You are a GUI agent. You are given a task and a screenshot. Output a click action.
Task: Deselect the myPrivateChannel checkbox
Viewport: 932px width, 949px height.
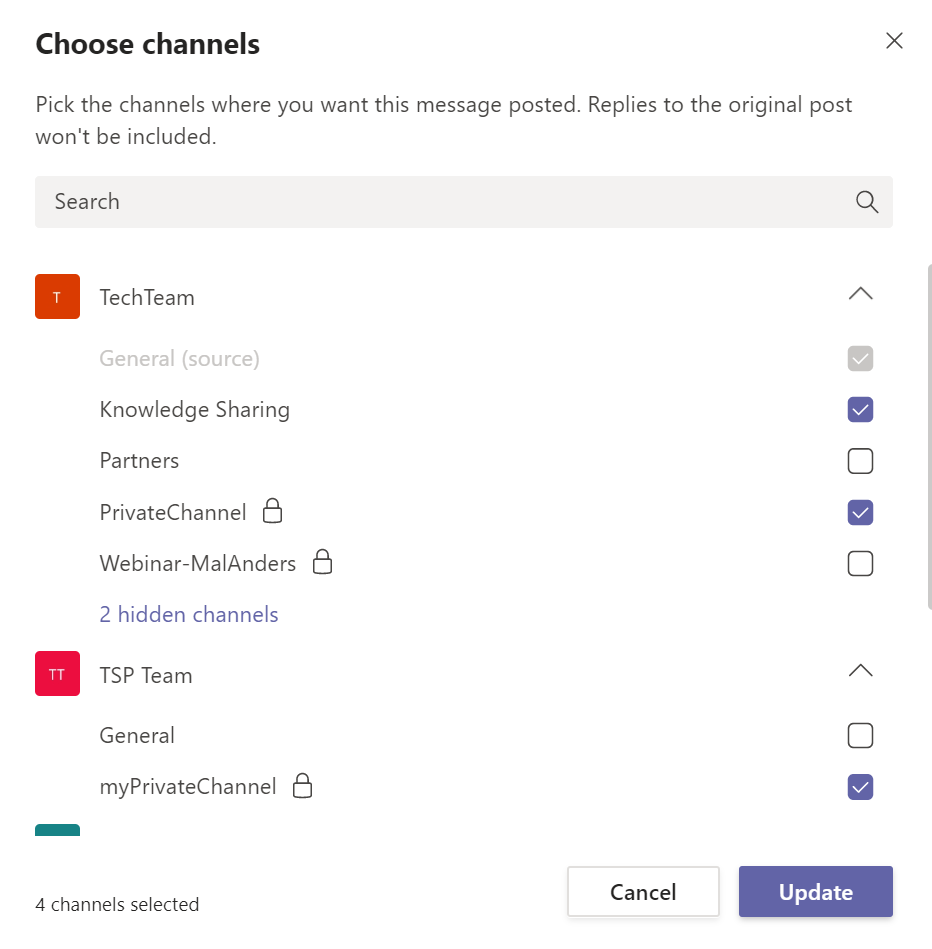[860, 787]
